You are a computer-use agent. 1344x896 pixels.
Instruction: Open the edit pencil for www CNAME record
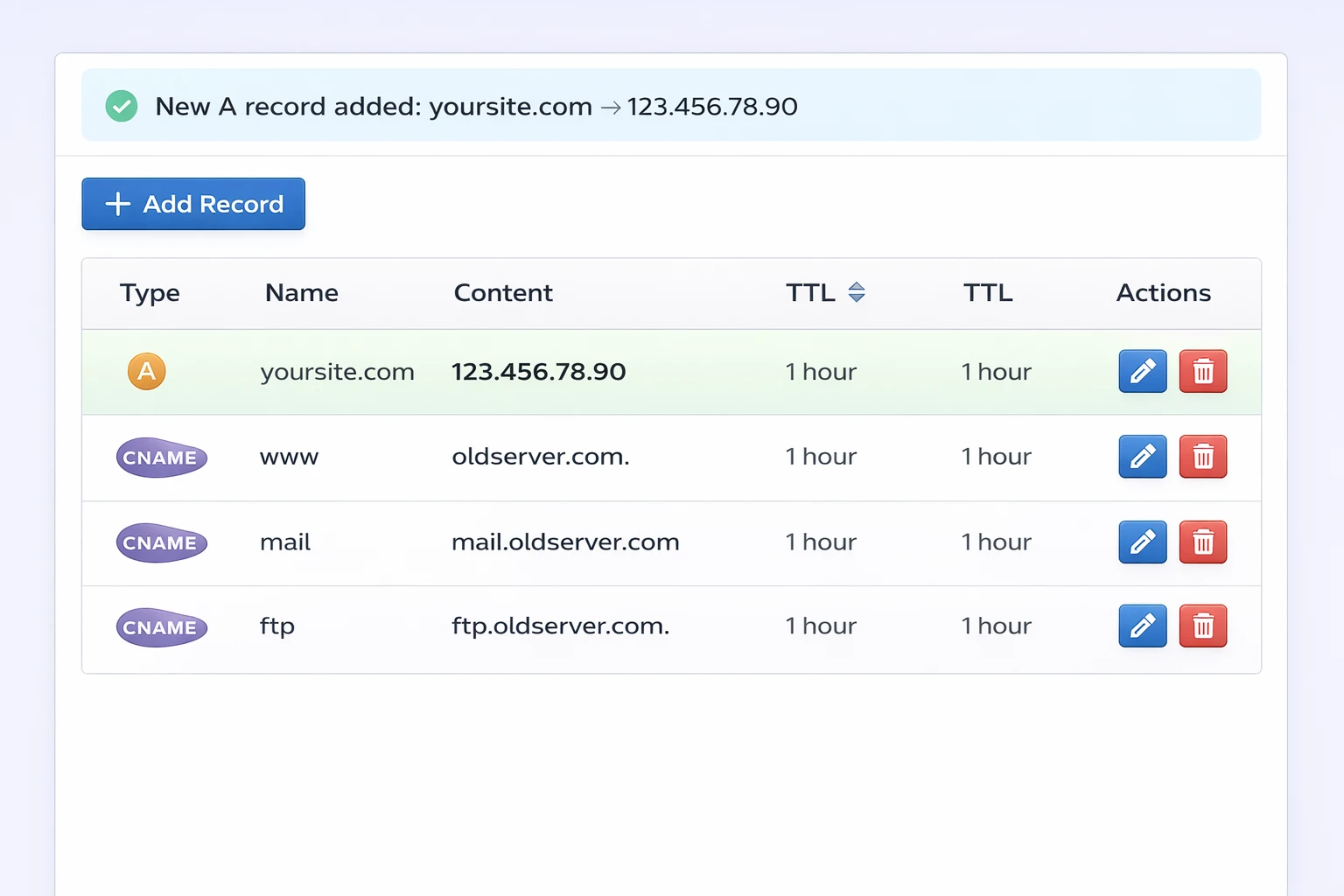[1142, 456]
